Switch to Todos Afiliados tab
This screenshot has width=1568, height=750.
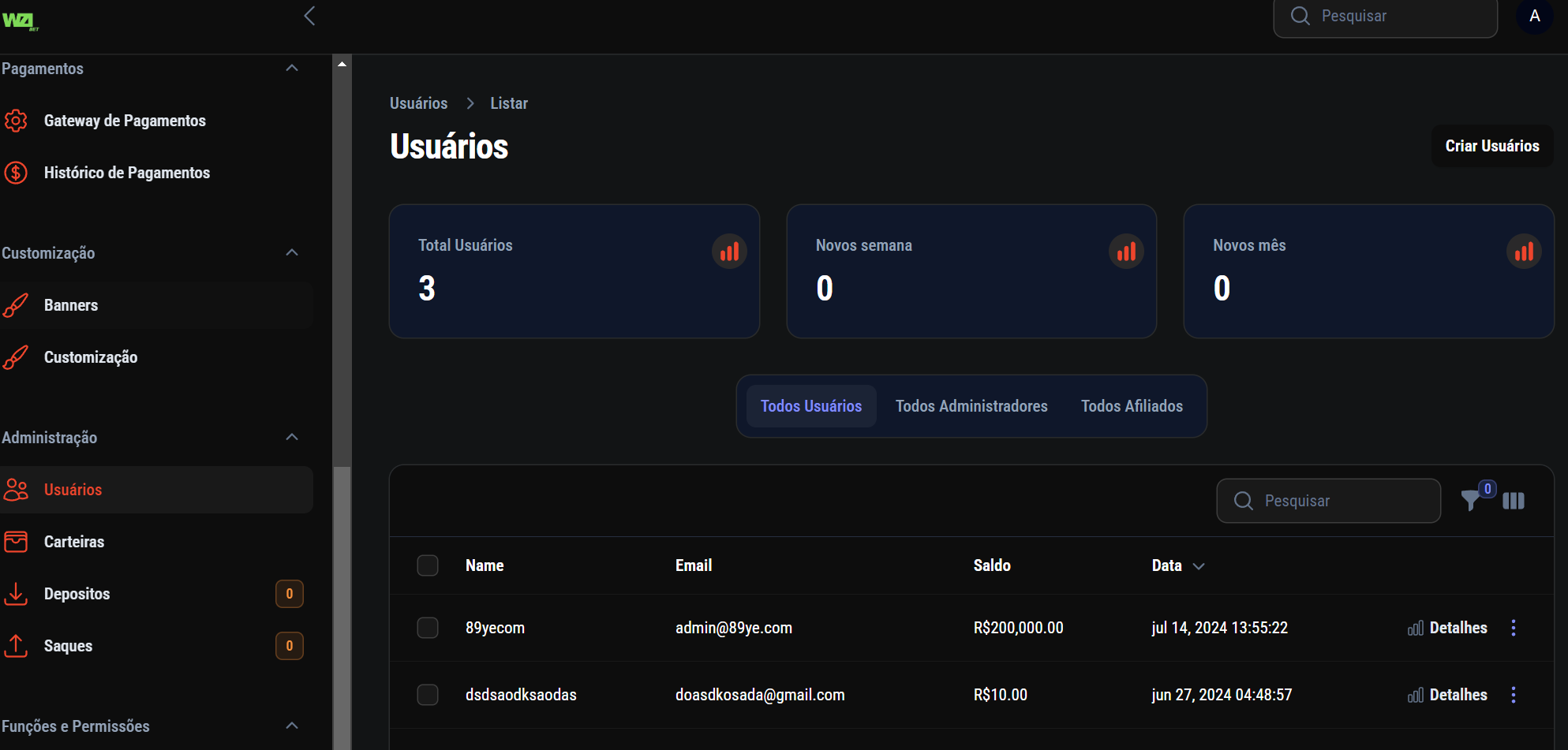[x=1132, y=406]
